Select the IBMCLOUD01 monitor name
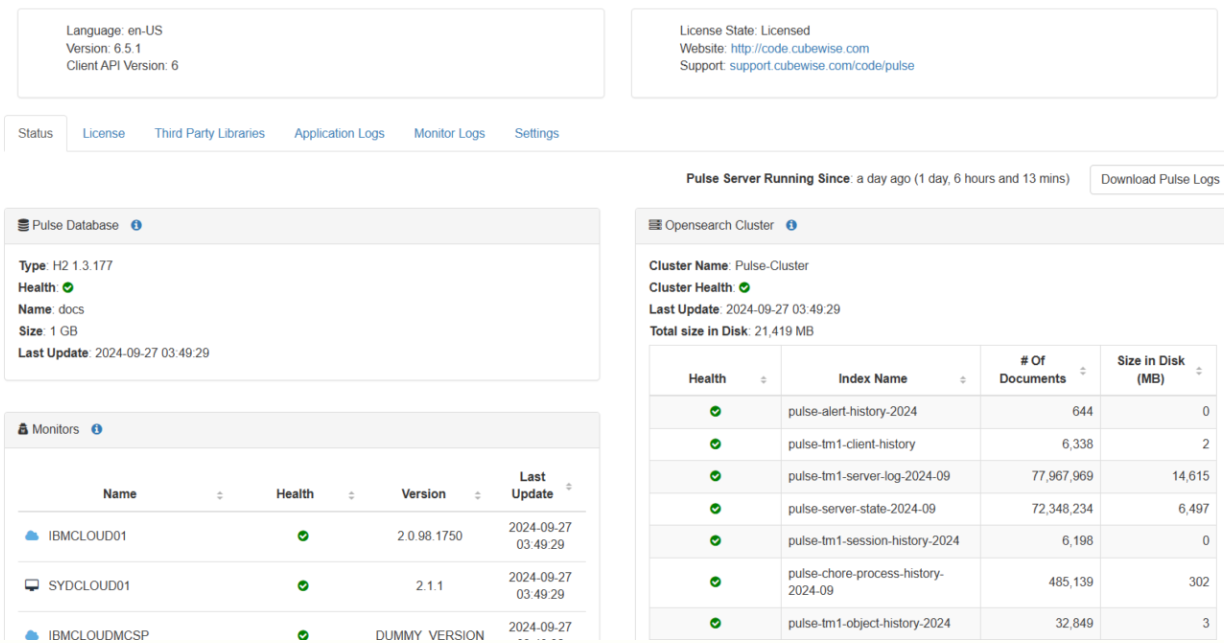Screen dimensions: 1224x643 88,536
